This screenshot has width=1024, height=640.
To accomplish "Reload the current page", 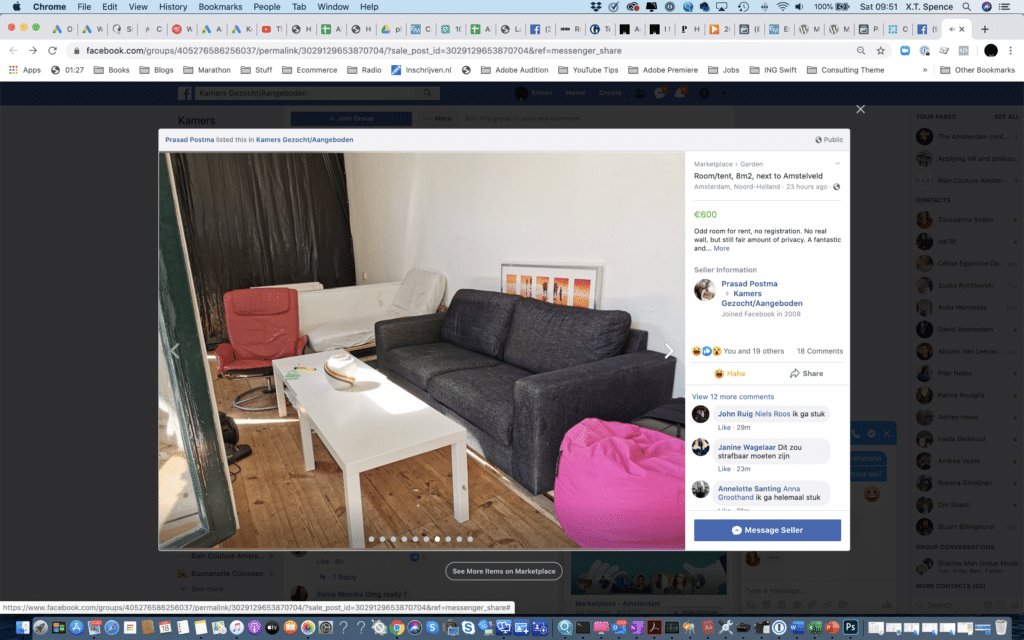I will 52,50.
